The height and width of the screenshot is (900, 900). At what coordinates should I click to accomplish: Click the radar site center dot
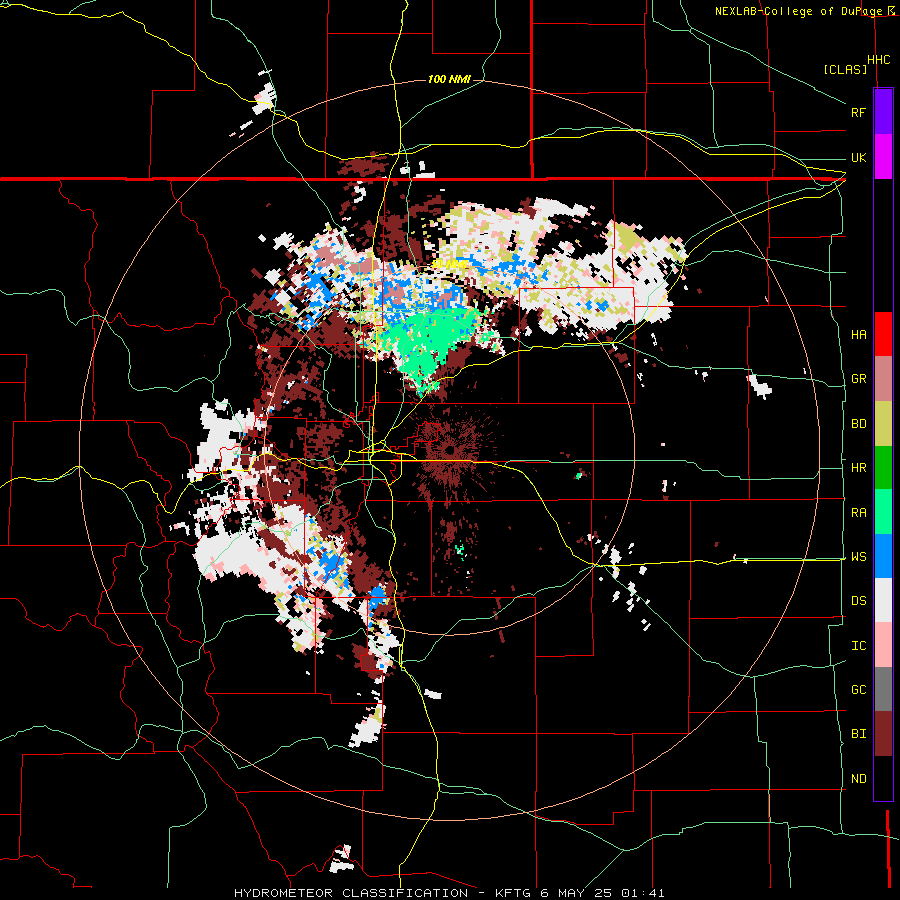point(450,449)
